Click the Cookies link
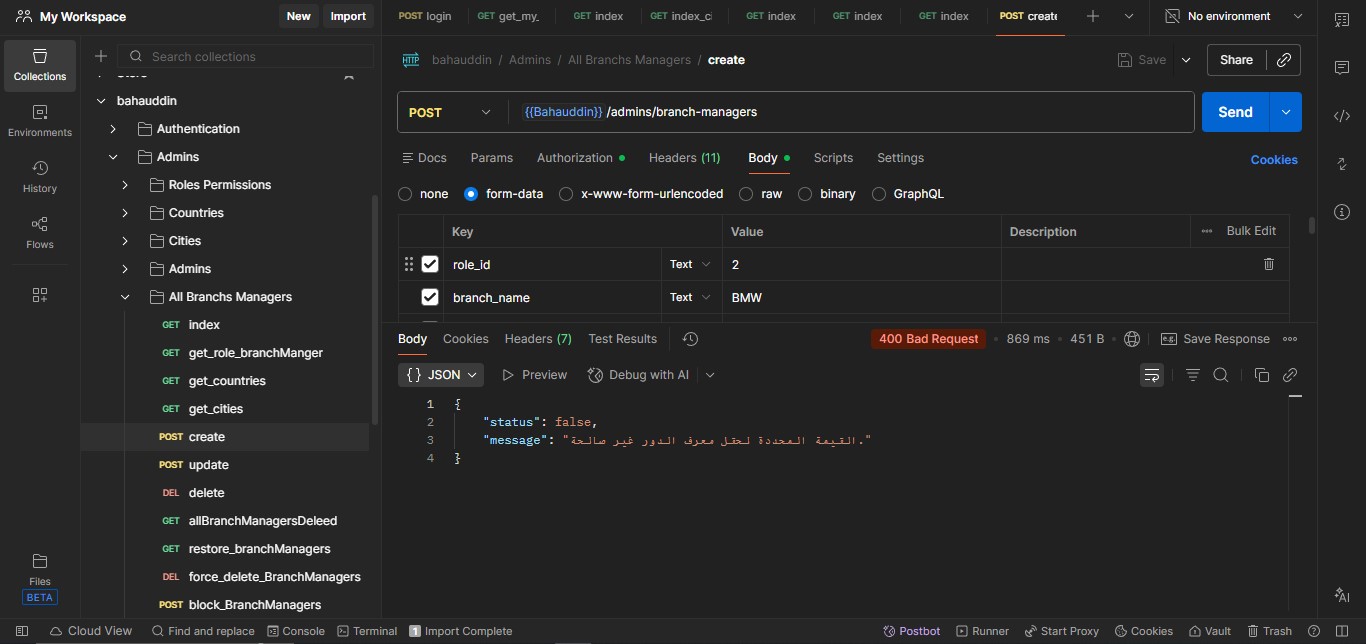Image resolution: width=1366 pixels, height=644 pixels. coord(1273,160)
